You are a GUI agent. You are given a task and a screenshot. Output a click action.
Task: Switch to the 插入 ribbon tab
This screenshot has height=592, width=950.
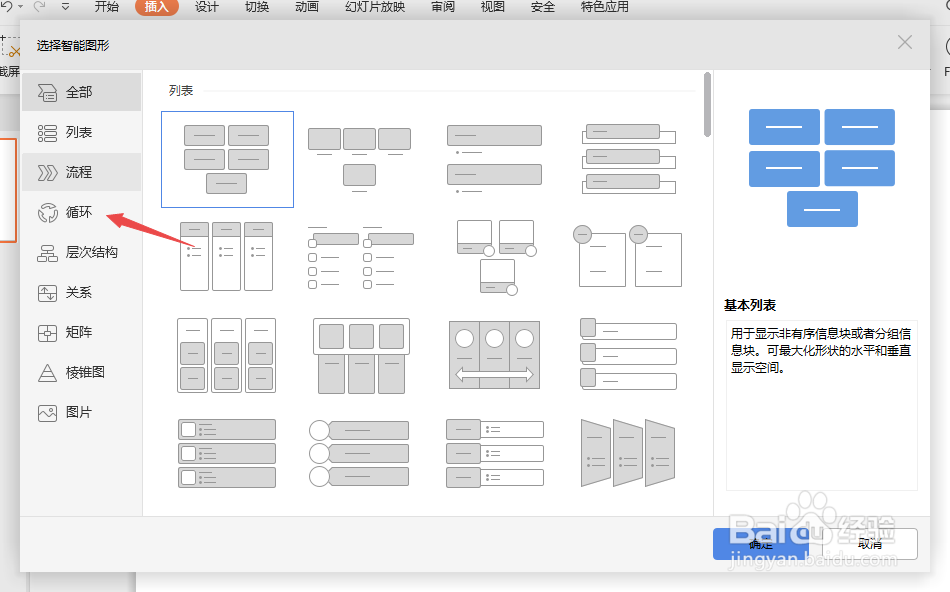(156, 7)
